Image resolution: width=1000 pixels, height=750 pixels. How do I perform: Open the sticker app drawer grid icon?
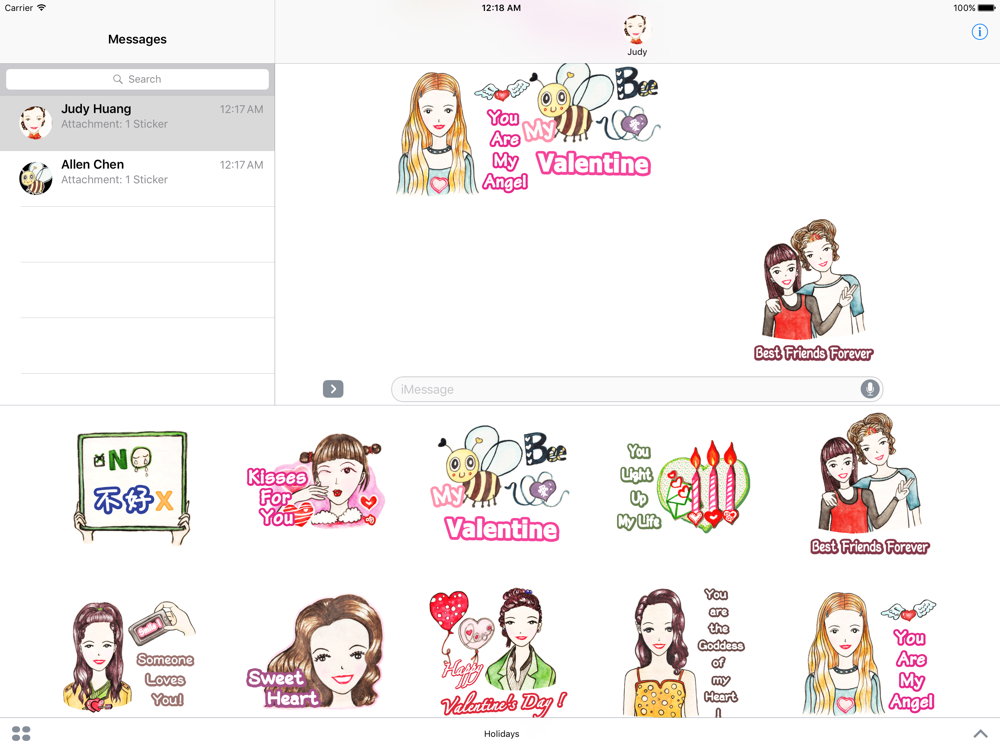[21, 733]
